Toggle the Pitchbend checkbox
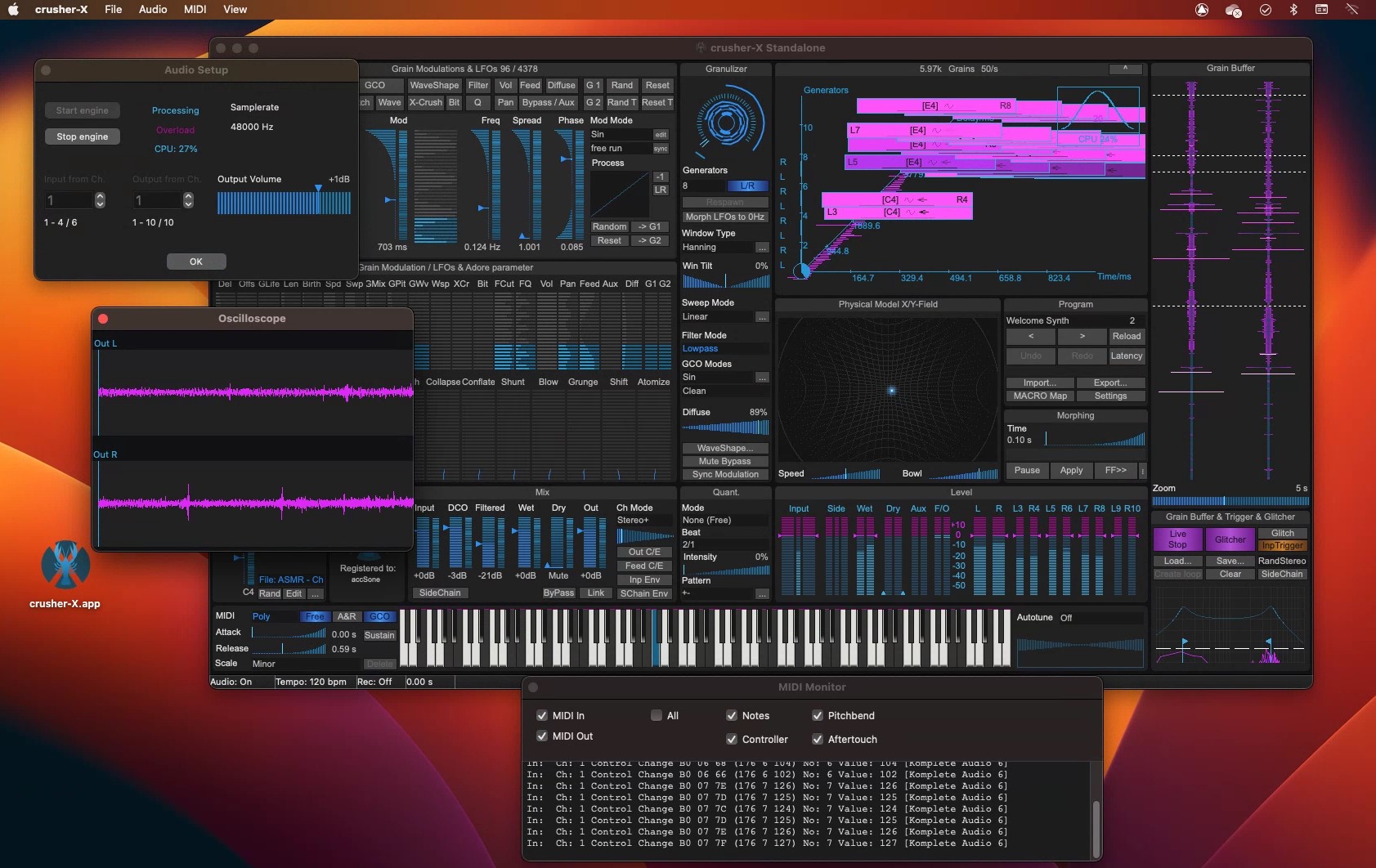 (817, 715)
